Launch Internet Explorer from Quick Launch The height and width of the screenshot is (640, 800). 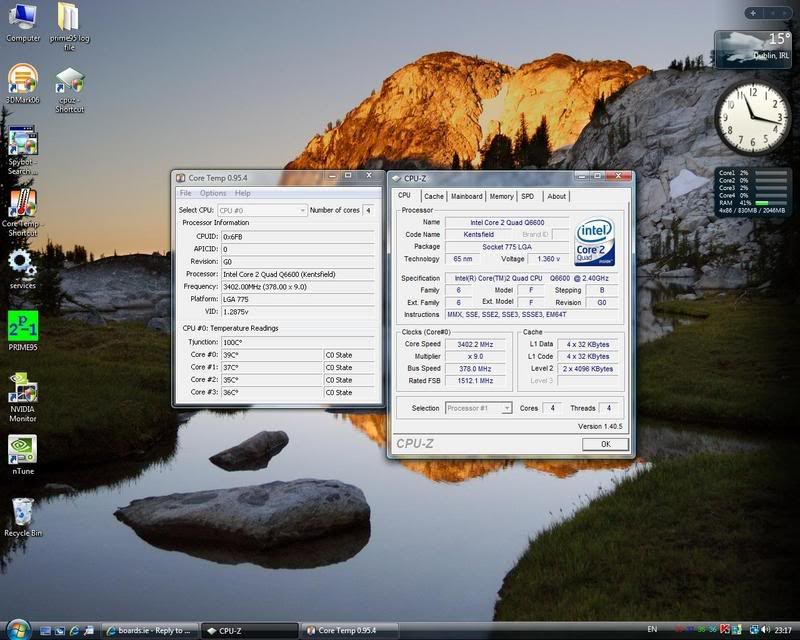click(74, 631)
